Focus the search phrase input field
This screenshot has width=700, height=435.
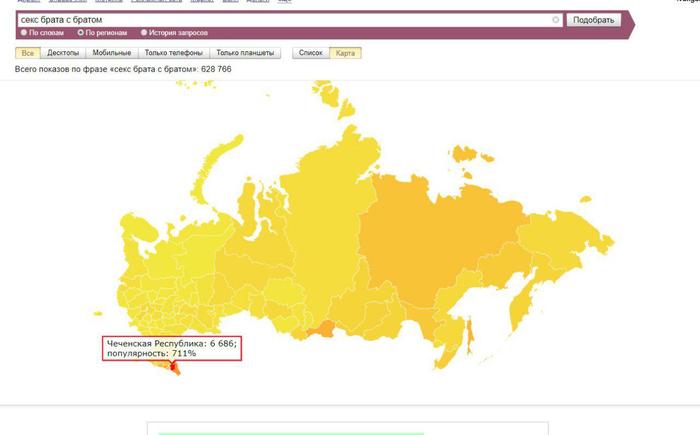click(280, 20)
